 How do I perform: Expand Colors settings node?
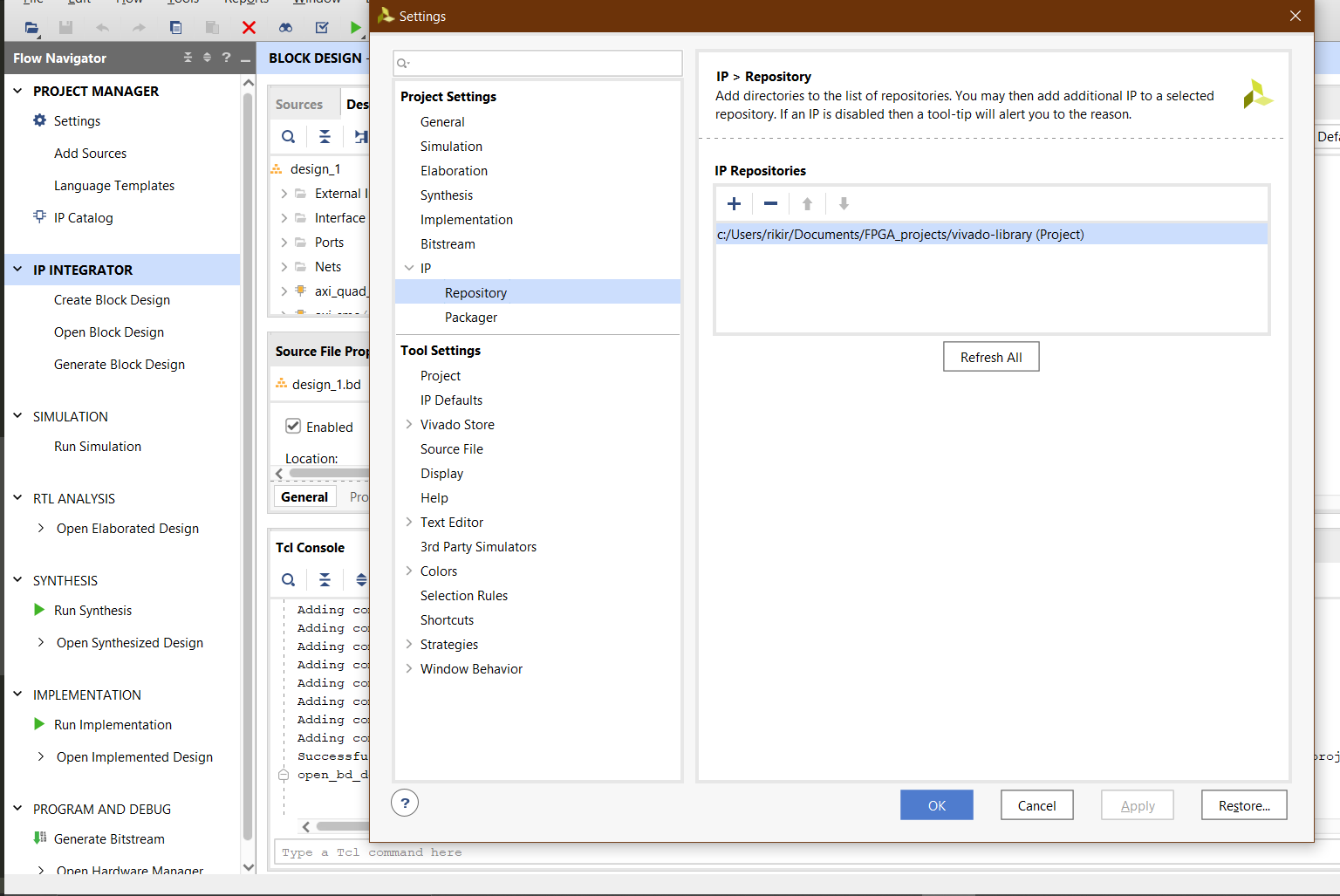409,571
